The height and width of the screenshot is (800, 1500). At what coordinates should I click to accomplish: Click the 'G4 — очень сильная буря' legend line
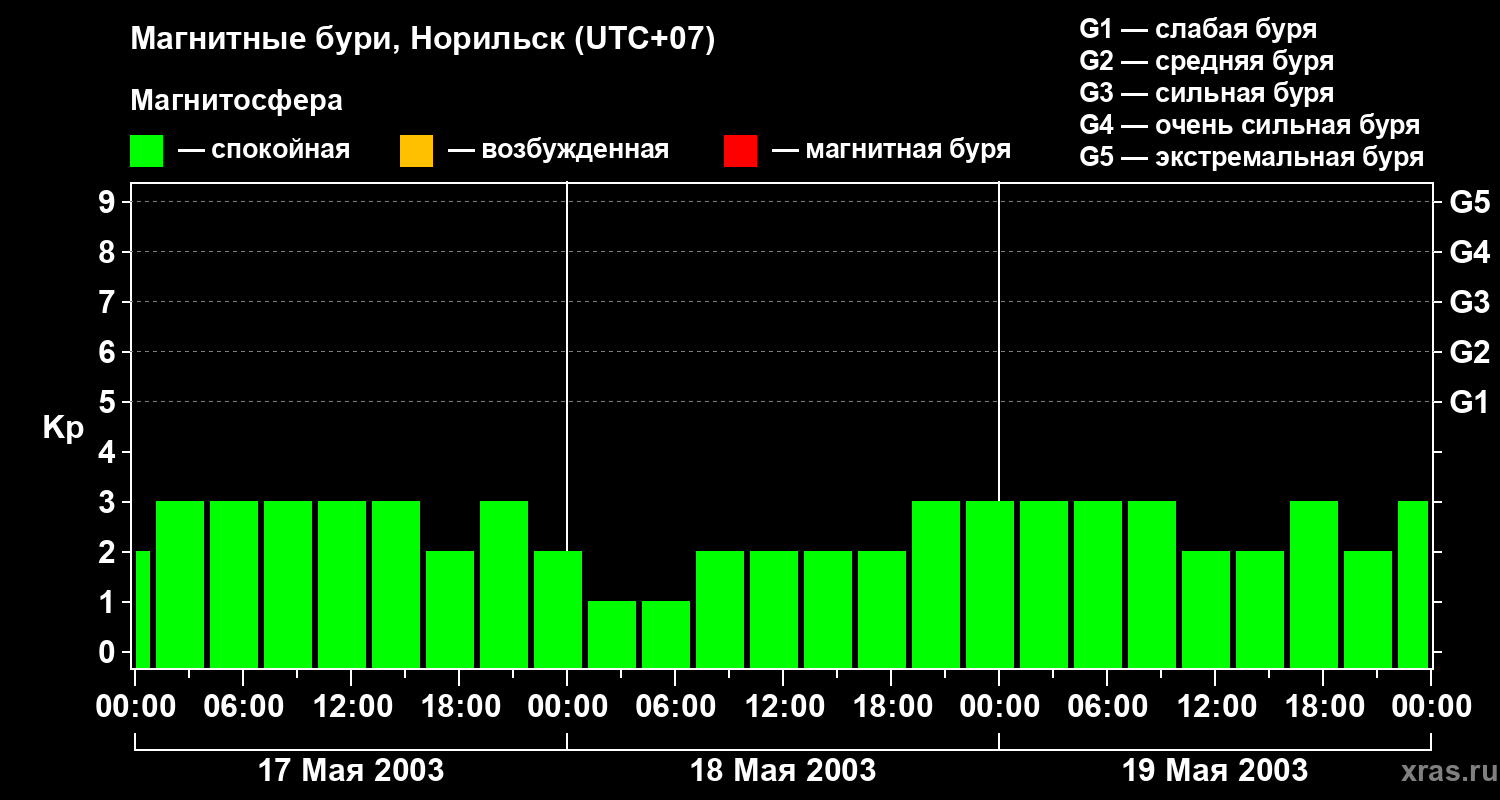pyautogui.click(x=1250, y=125)
